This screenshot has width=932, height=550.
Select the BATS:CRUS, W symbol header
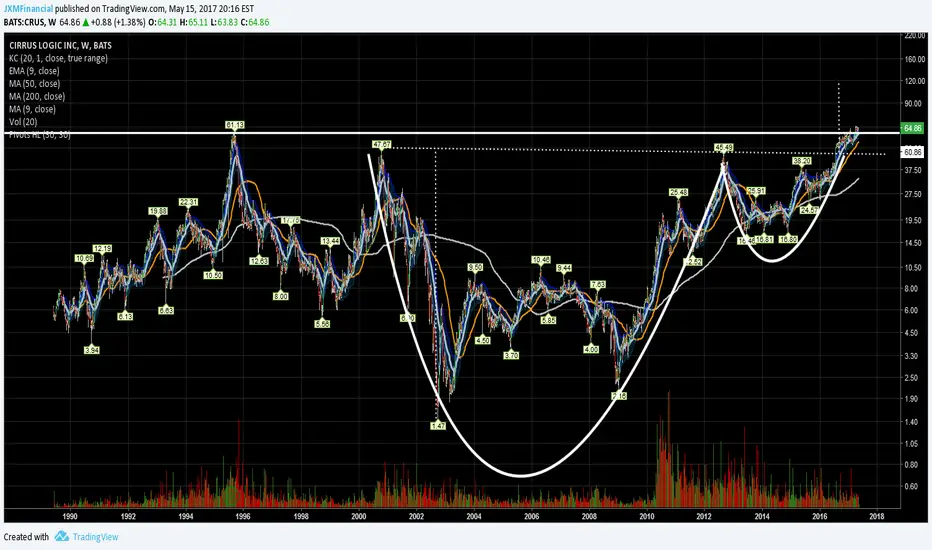pos(30,23)
